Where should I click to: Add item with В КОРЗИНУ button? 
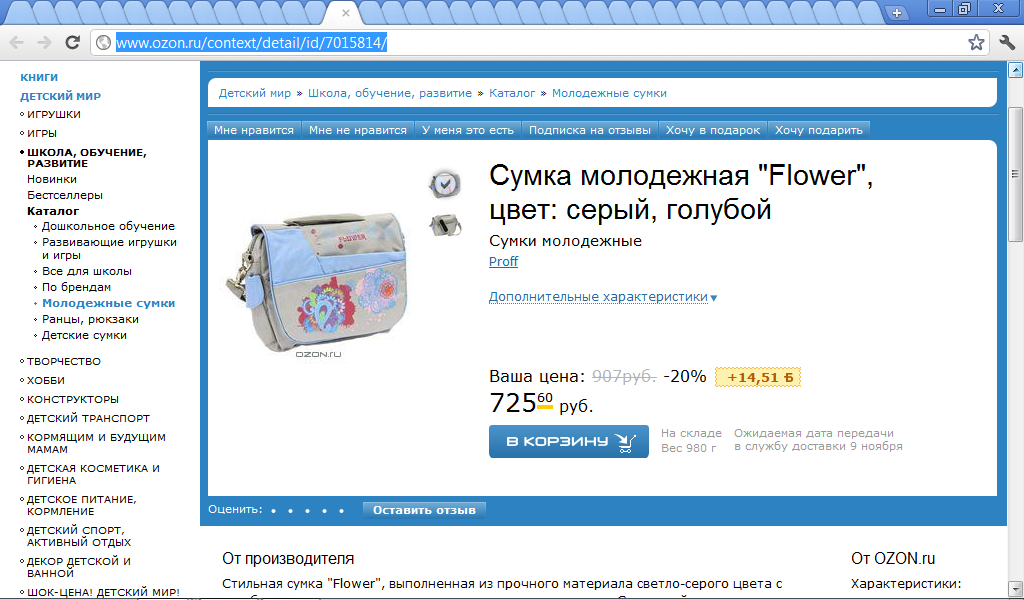pyautogui.click(x=569, y=441)
